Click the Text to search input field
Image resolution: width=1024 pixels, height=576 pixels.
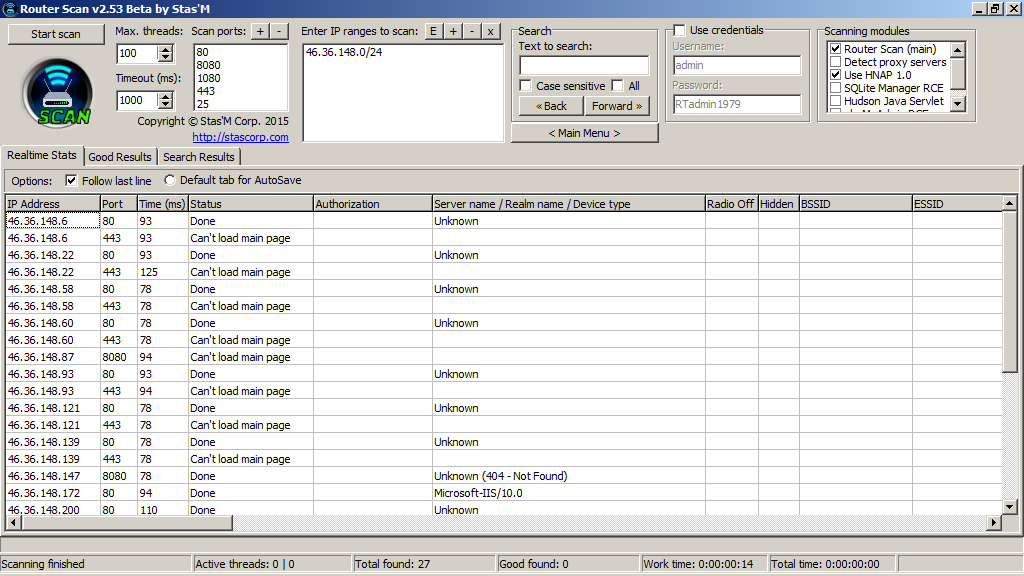tap(584, 65)
